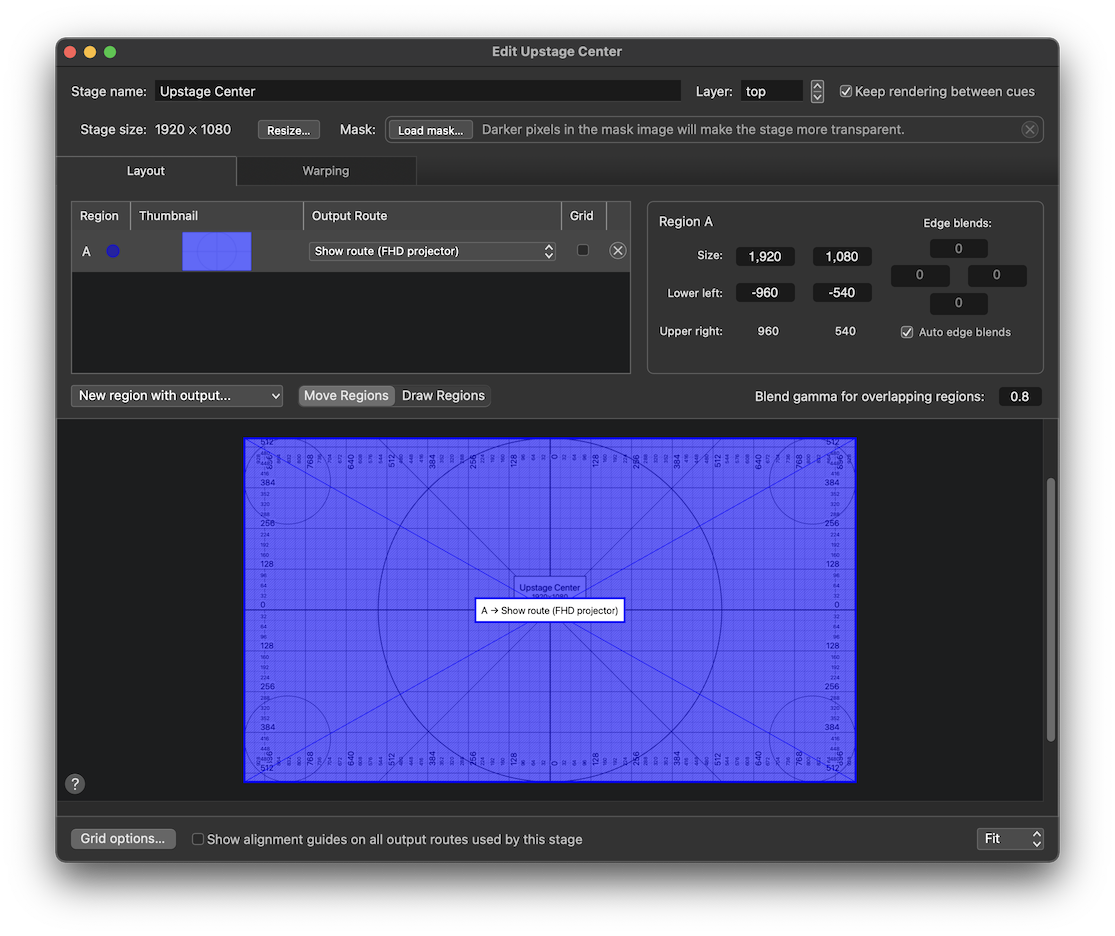Open the Show route (FHD projector) dropdown
Screen dimensions: 1115x936
coord(432,251)
